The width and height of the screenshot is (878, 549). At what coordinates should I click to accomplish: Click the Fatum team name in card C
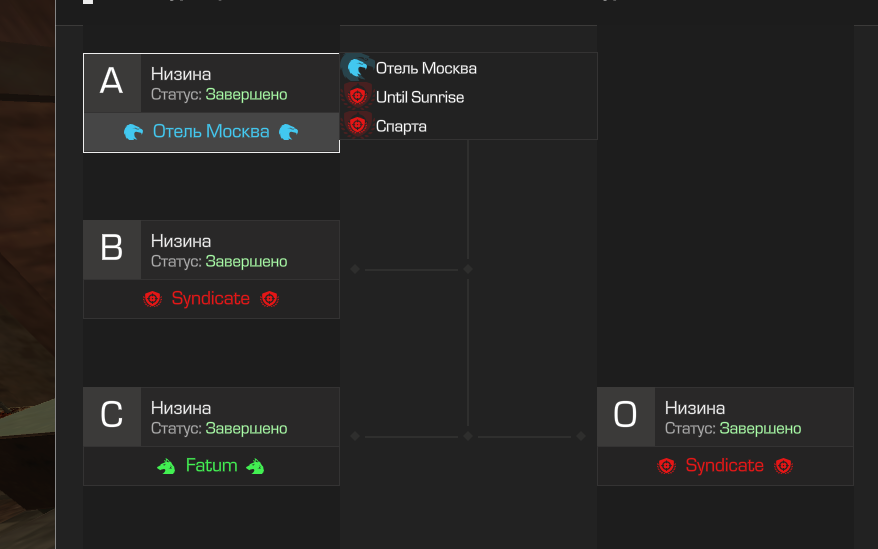click(211, 466)
